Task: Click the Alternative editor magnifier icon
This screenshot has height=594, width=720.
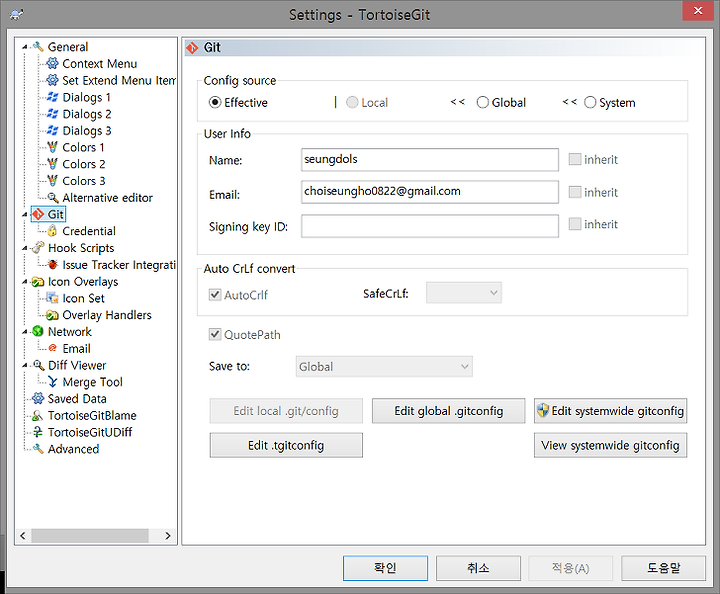Action: [53, 197]
